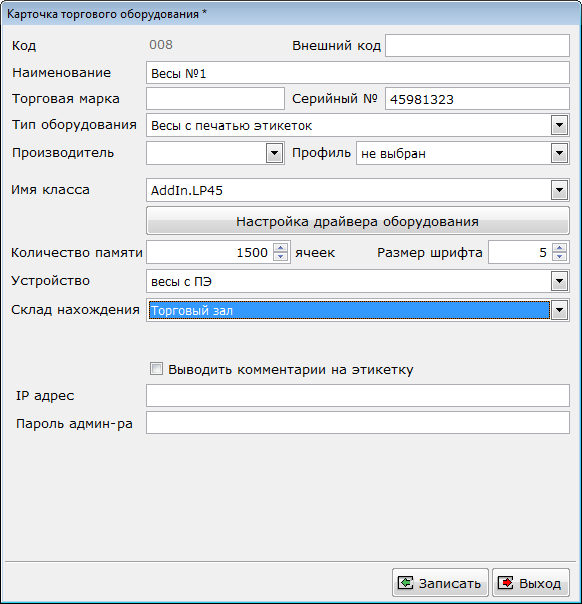Save the card with Записать button
The width and height of the screenshot is (582, 604).
(440, 583)
